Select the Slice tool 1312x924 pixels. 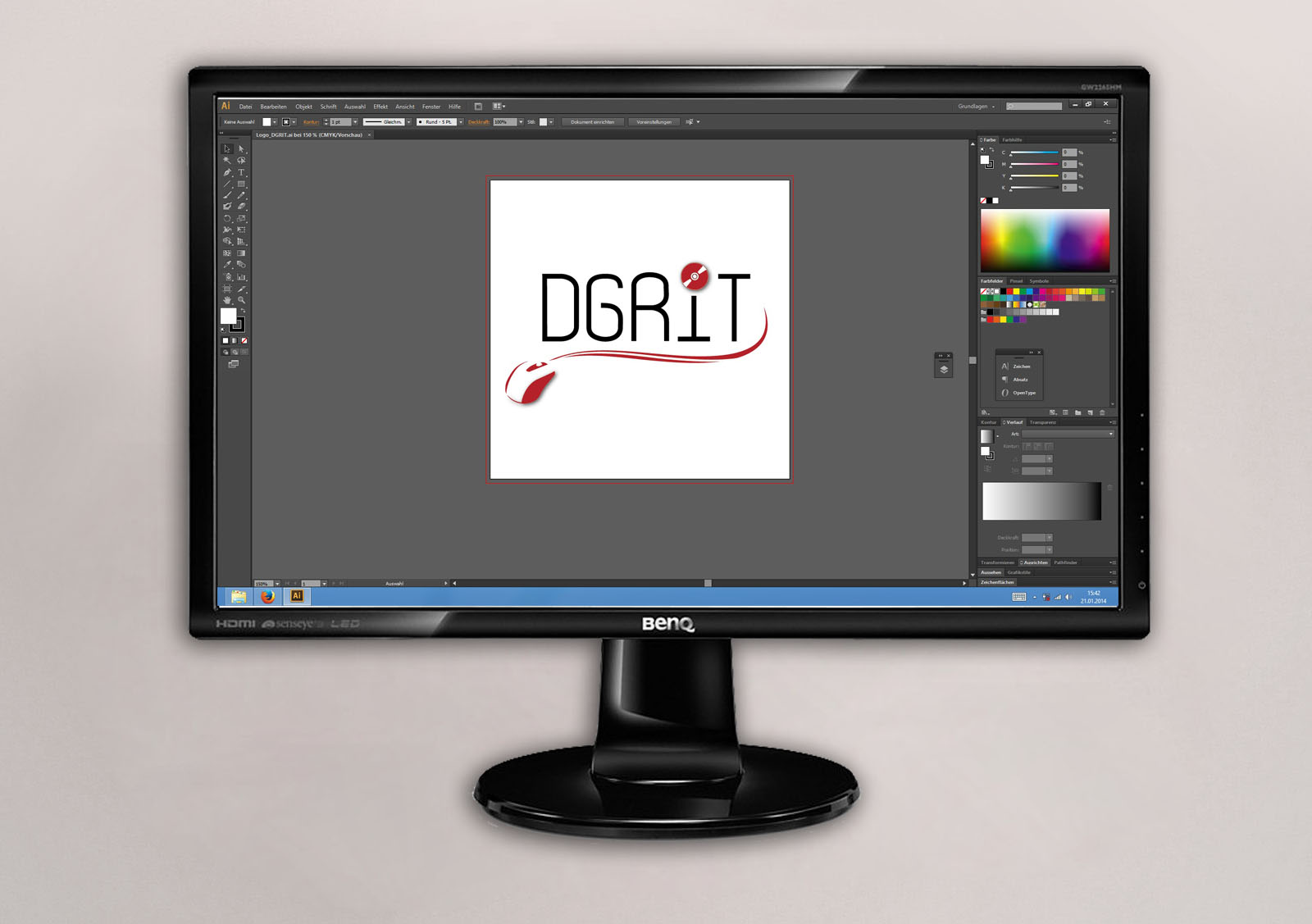pos(241,289)
